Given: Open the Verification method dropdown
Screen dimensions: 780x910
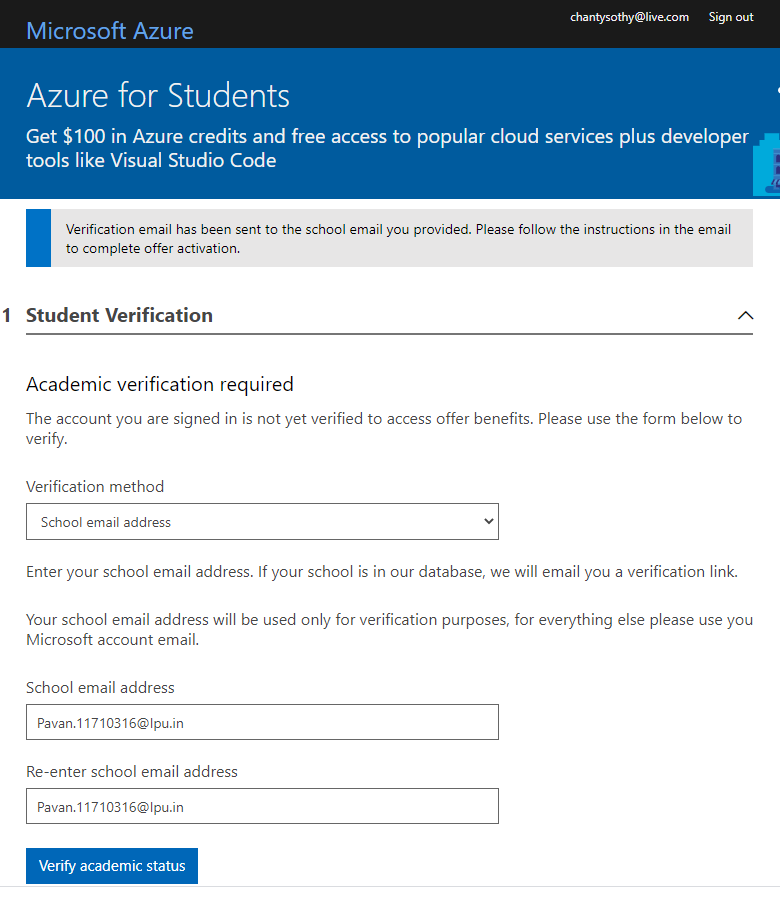Looking at the screenshot, I should point(262,521).
